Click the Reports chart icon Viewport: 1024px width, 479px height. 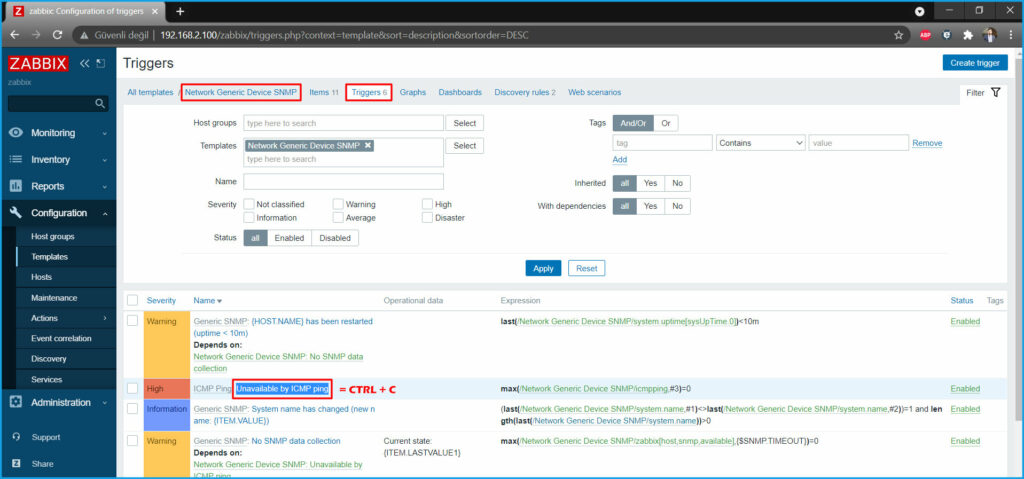click(16, 186)
